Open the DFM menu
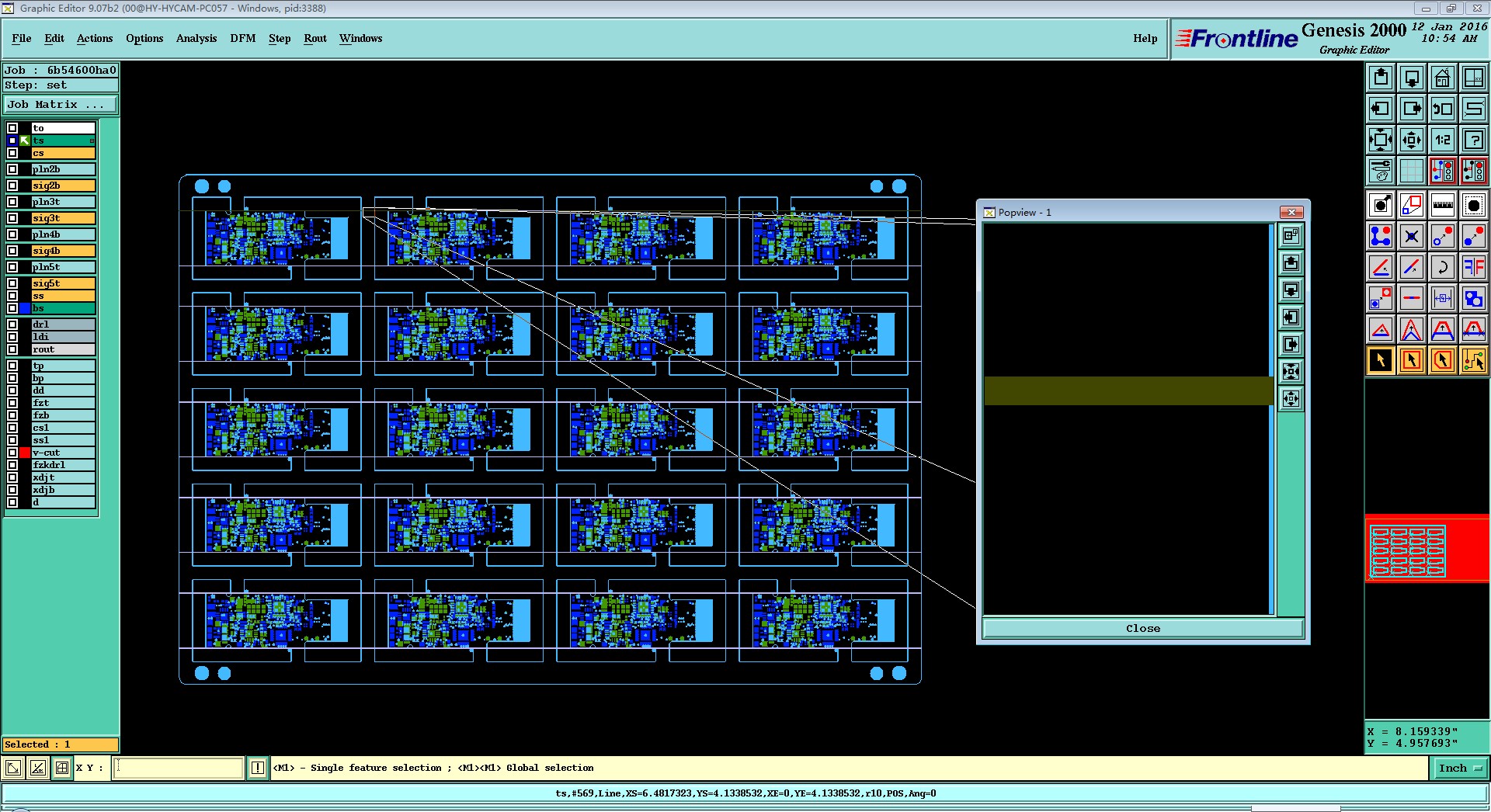The height and width of the screenshot is (812, 1491). coord(243,38)
